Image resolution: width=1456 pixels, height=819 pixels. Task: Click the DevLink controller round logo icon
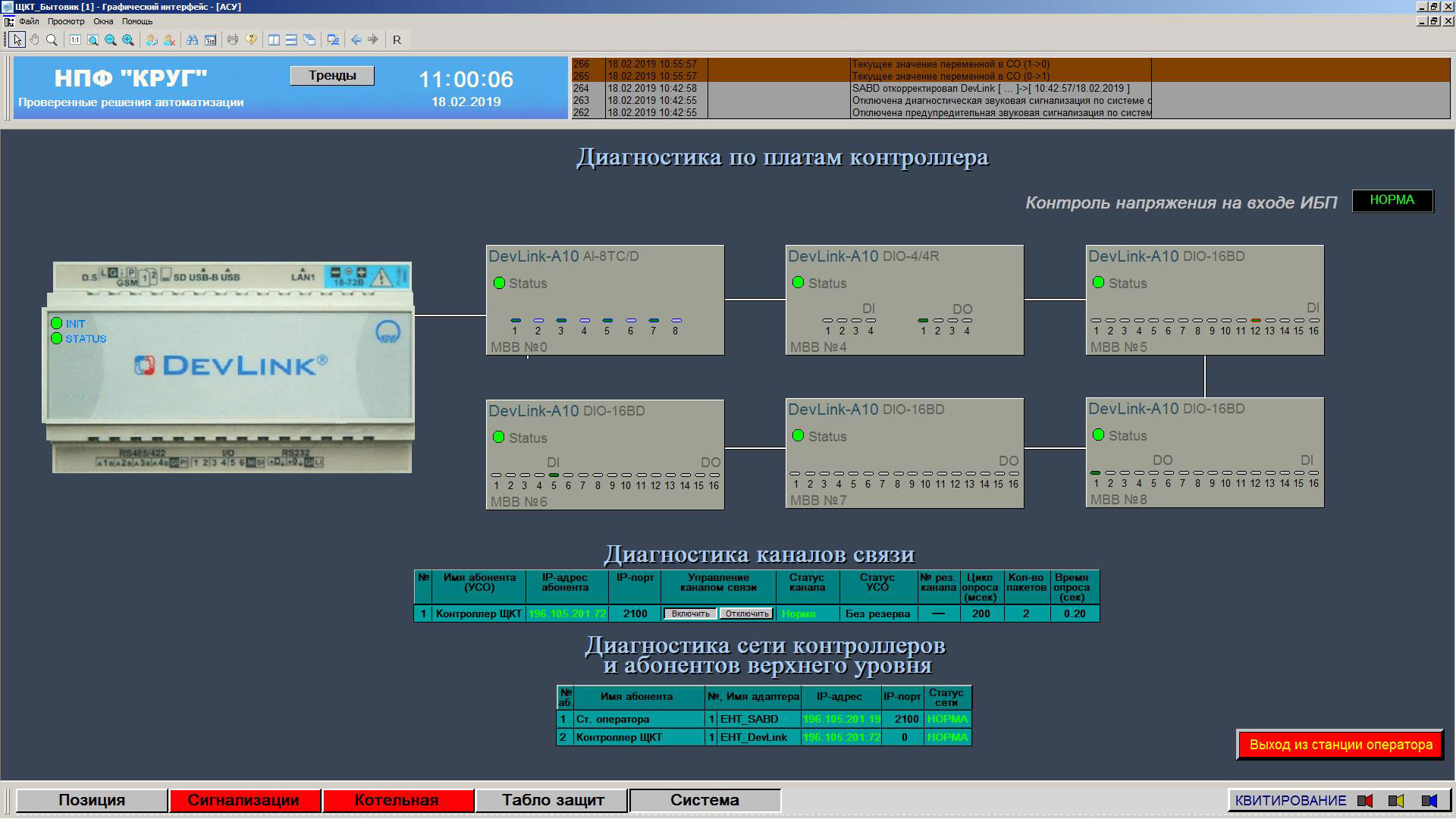click(388, 332)
